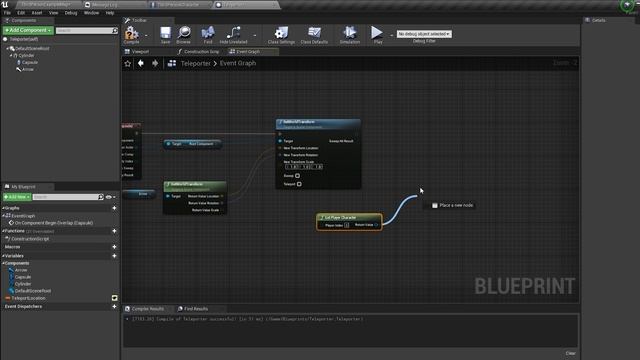Add a new graph with plus icon
640x360 pixels.
coord(114,208)
